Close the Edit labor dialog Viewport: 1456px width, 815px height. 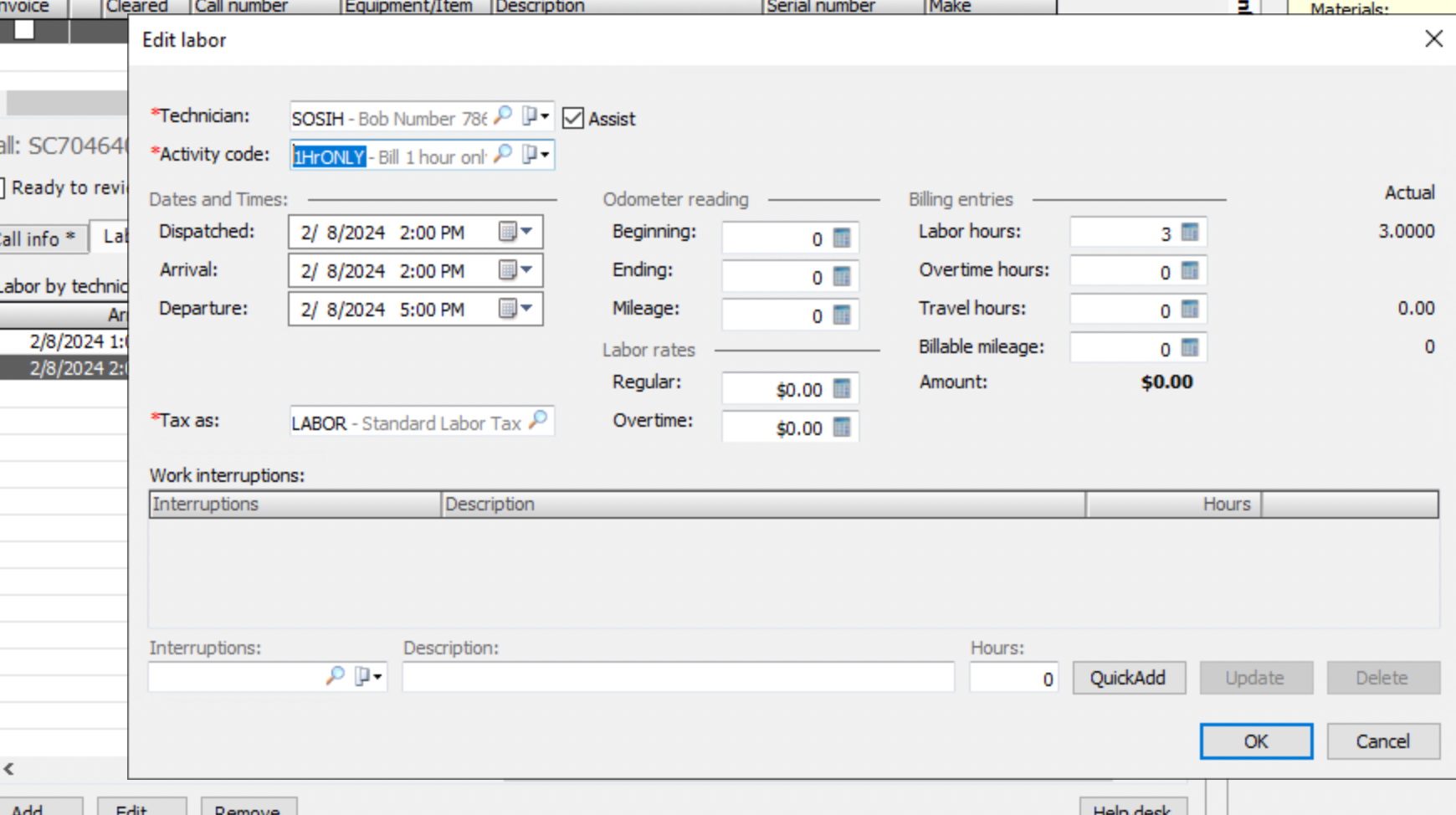click(x=1433, y=38)
